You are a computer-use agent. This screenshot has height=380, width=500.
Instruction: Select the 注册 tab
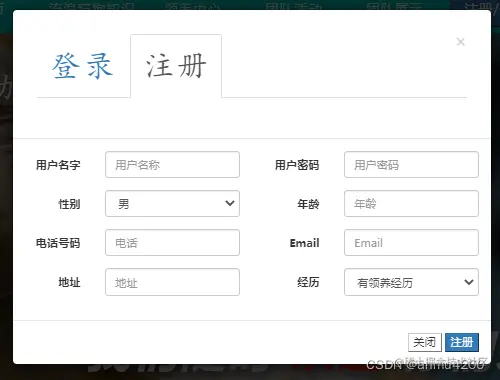[x=176, y=66]
